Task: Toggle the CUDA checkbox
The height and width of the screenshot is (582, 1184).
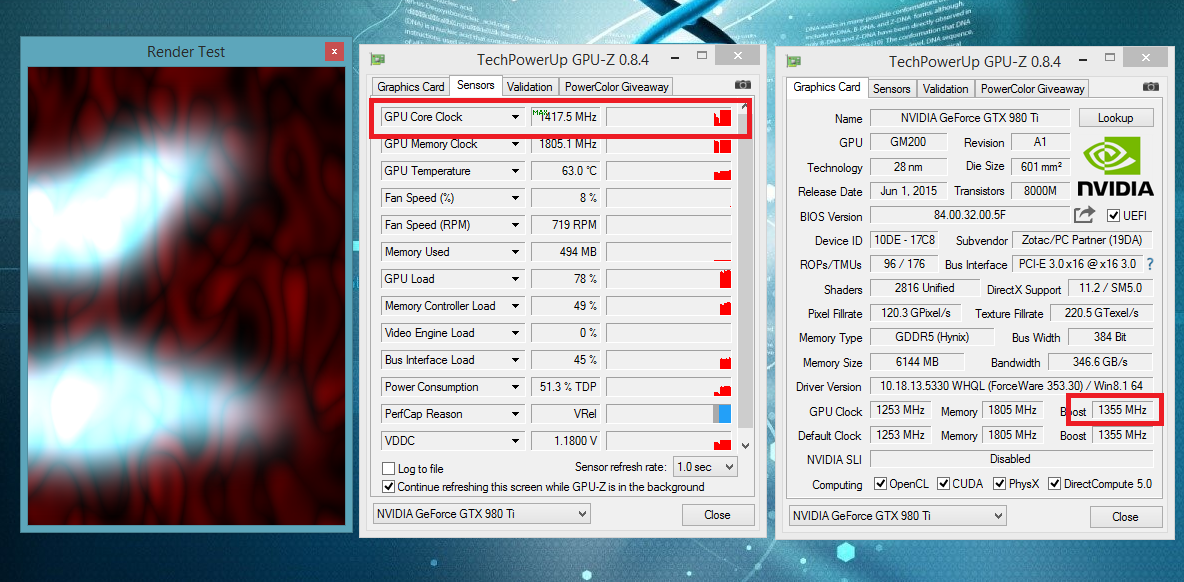Action: (x=943, y=483)
